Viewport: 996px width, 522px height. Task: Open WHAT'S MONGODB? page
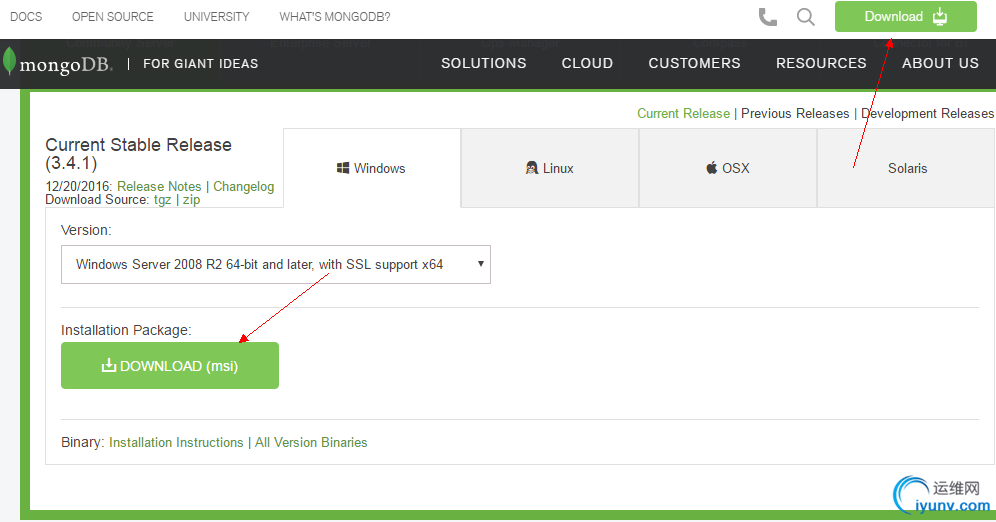(335, 17)
